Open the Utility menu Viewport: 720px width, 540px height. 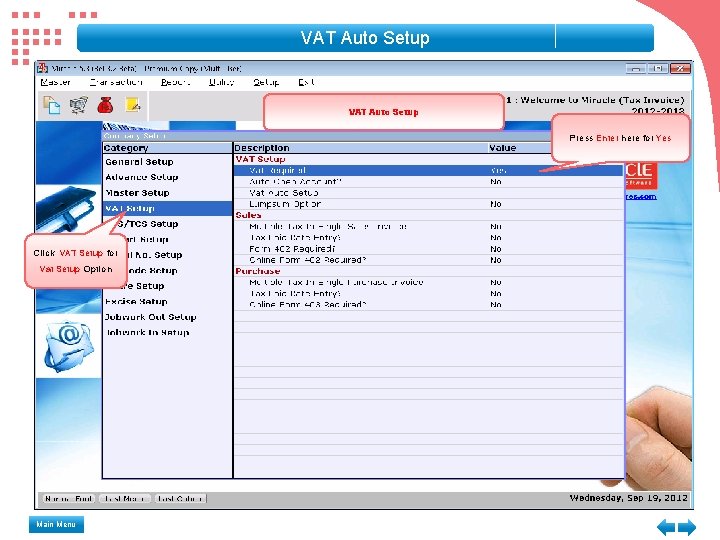(x=222, y=82)
